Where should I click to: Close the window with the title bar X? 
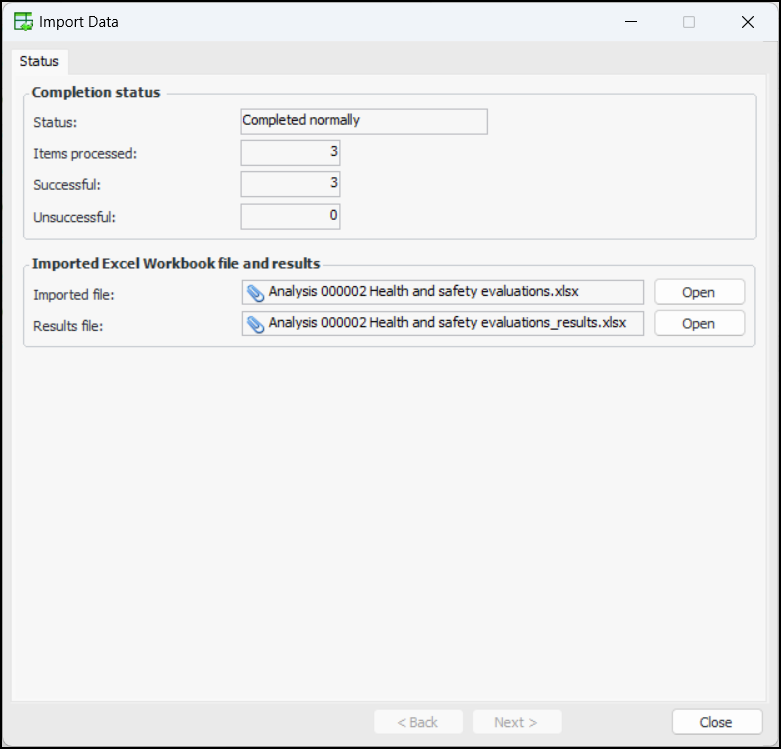pos(747,22)
